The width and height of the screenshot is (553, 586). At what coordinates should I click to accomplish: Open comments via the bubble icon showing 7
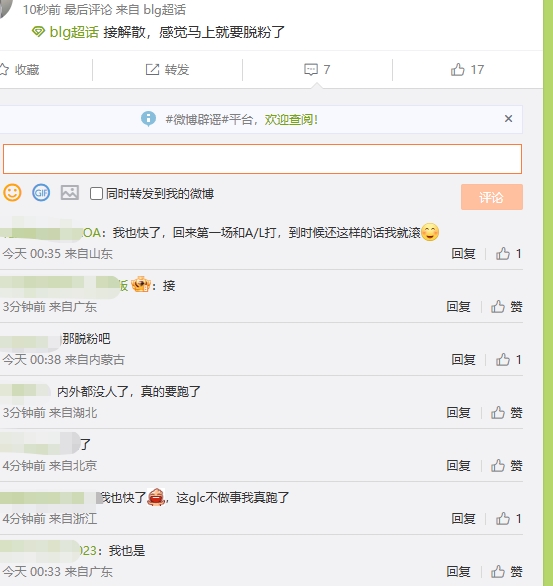point(311,70)
